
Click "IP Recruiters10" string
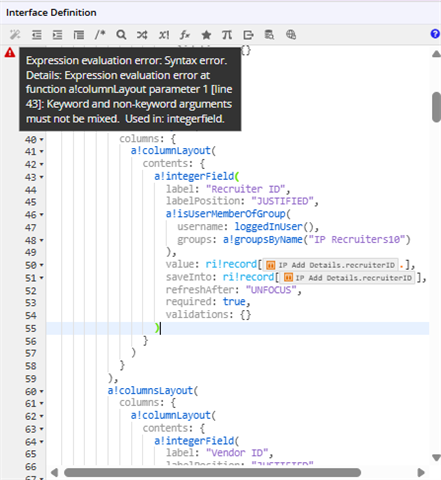coord(357,239)
